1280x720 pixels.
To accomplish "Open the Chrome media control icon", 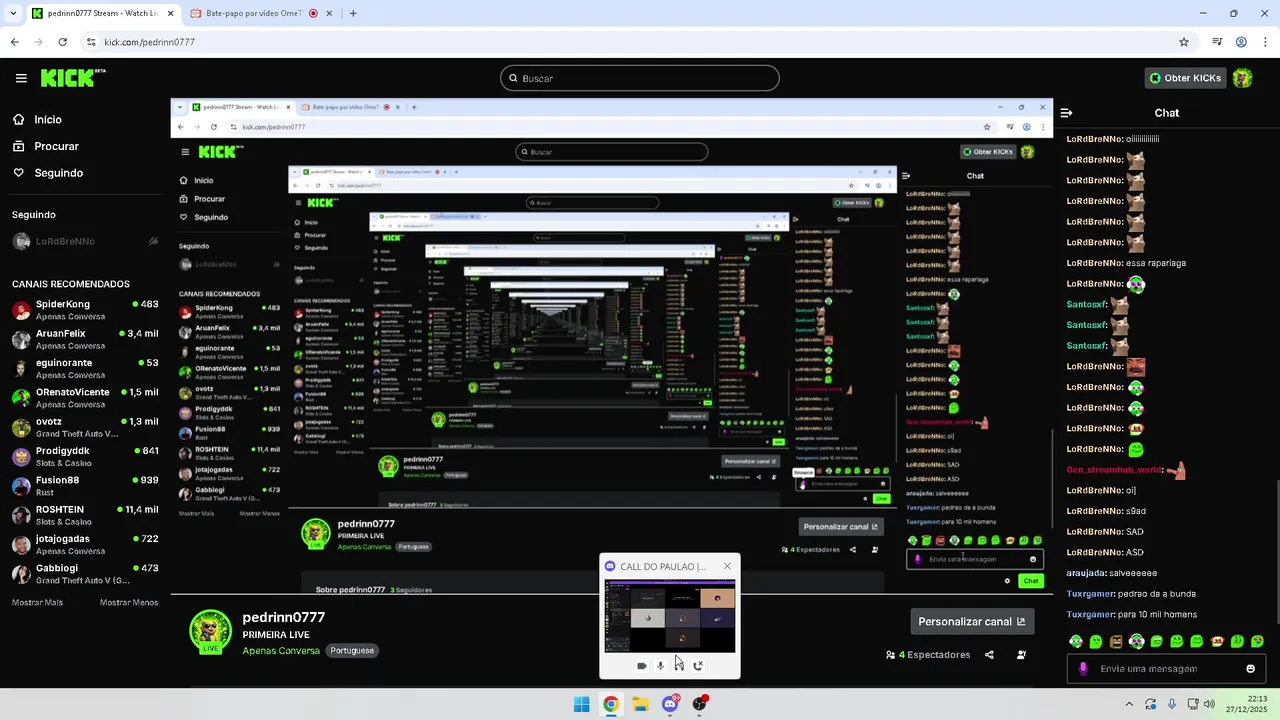I will pos(1217,42).
